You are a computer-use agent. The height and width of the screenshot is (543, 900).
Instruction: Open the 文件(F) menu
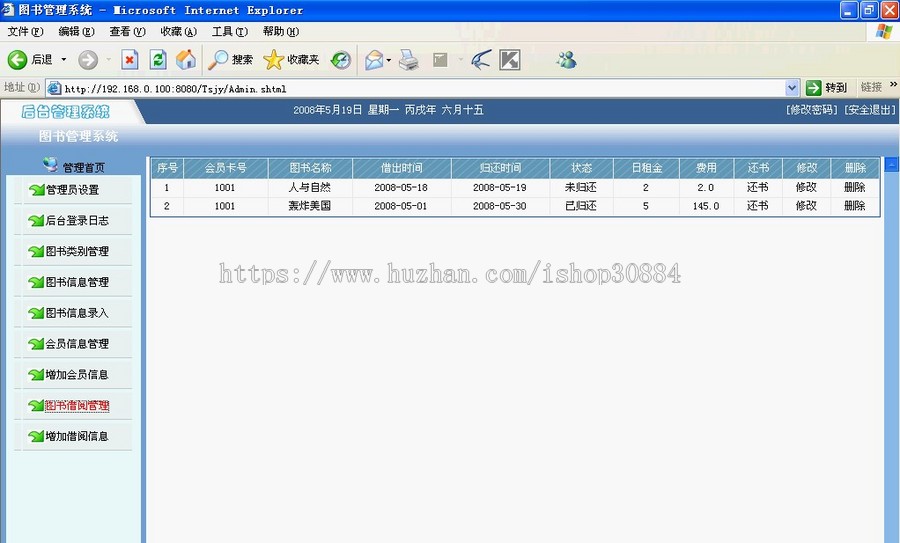(x=25, y=32)
